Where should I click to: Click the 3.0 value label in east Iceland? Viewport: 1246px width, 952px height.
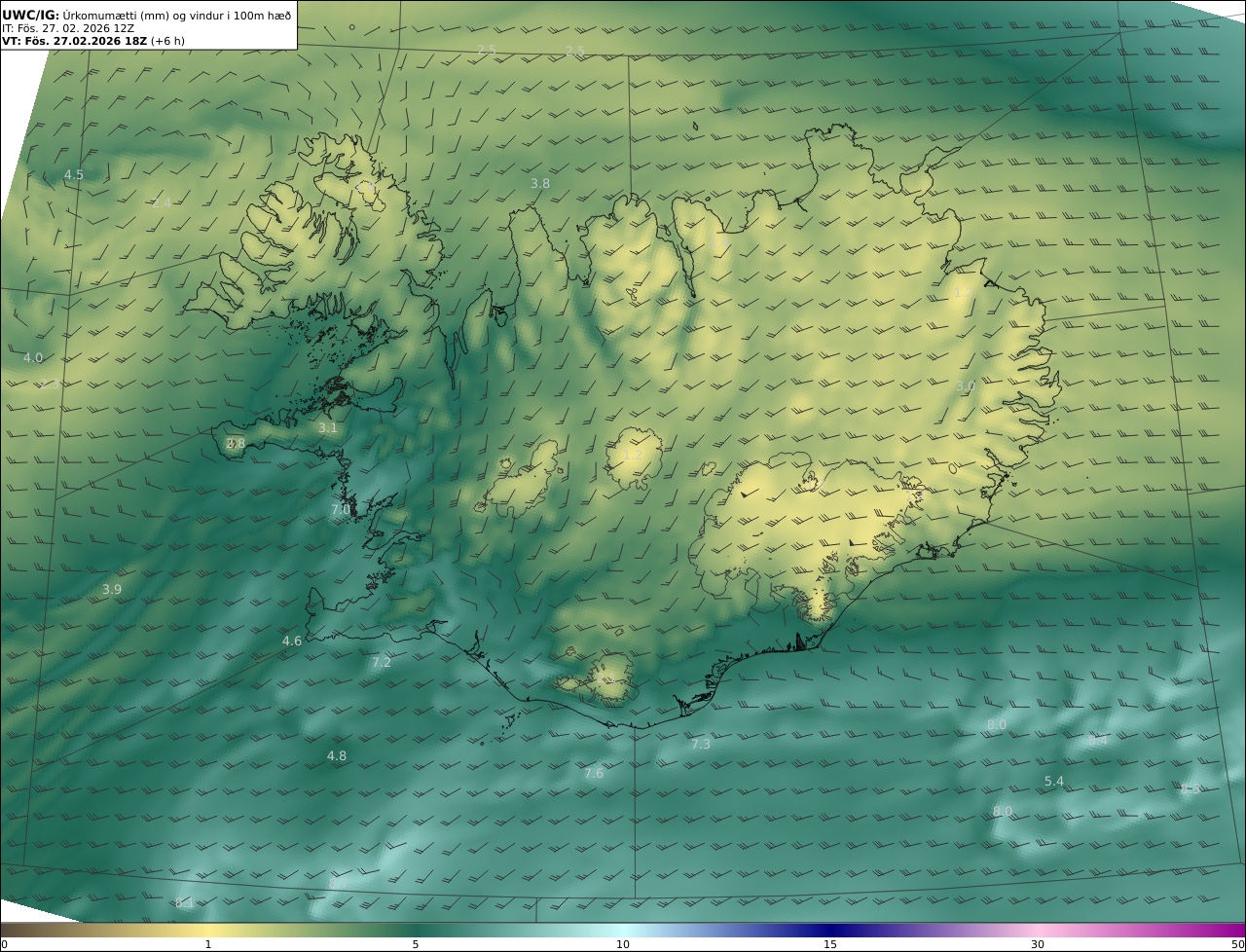click(965, 386)
